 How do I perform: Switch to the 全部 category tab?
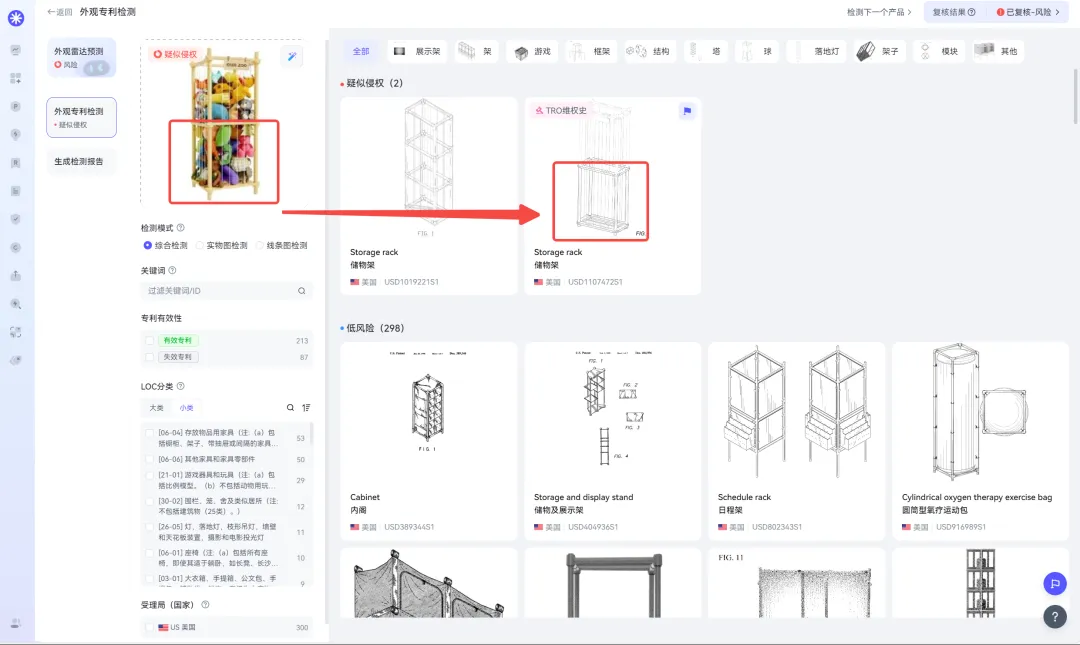point(361,51)
